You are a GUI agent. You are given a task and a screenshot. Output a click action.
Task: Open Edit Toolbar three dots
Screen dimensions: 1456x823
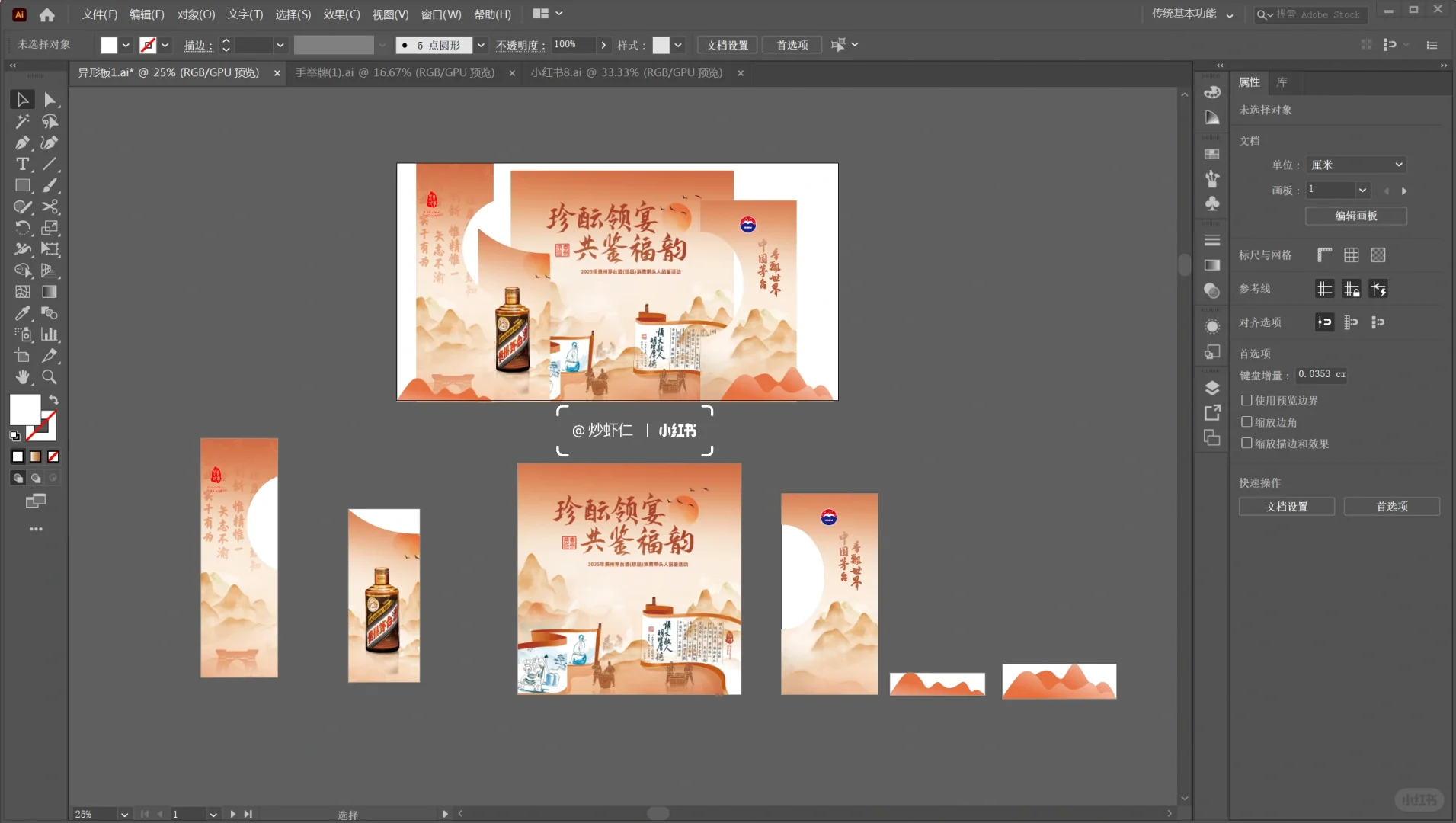coord(36,529)
